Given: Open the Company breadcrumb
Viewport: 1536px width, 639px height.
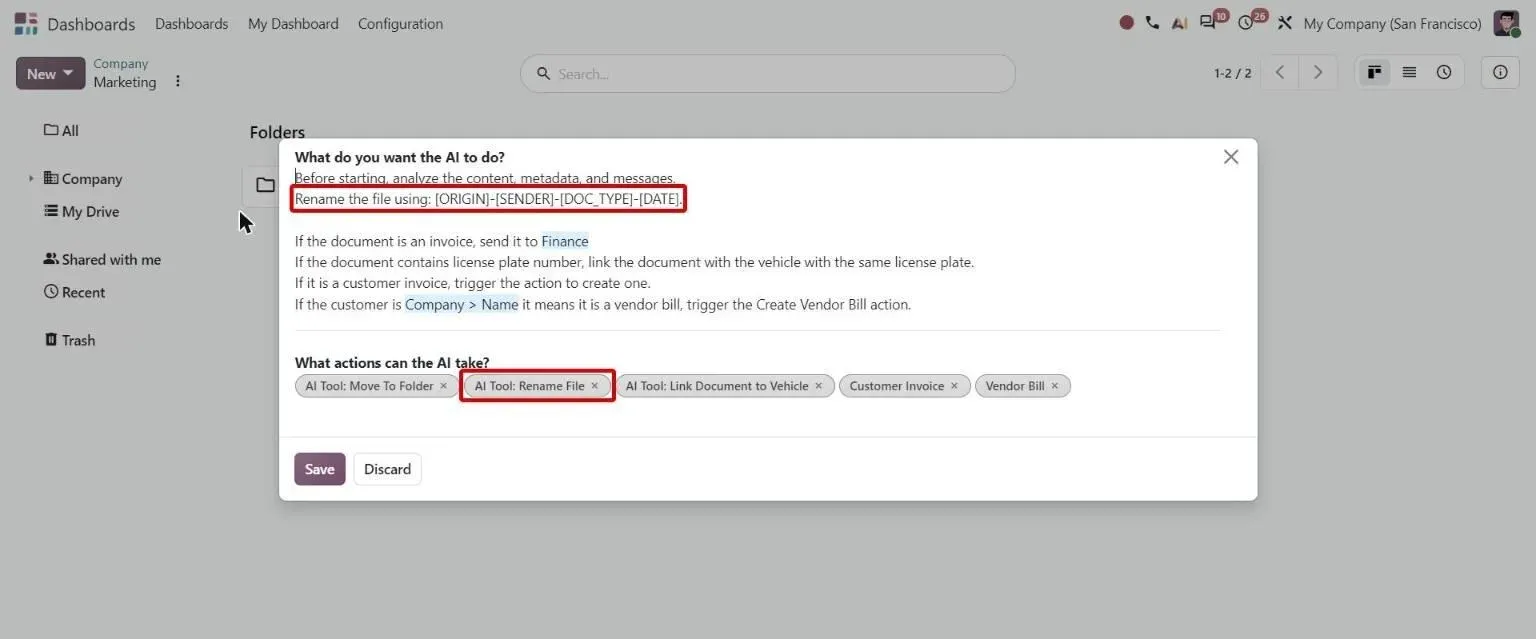Looking at the screenshot, I should coord(121,64).
